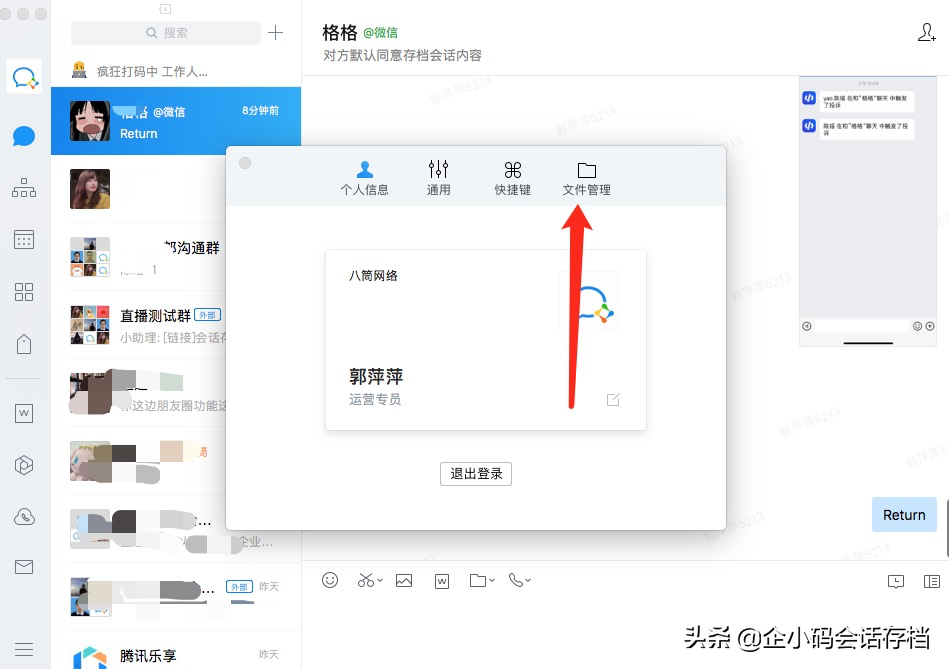Click the 对方默认同意存档会话内容 notice
949x669 pixels.
coord(402,55)
